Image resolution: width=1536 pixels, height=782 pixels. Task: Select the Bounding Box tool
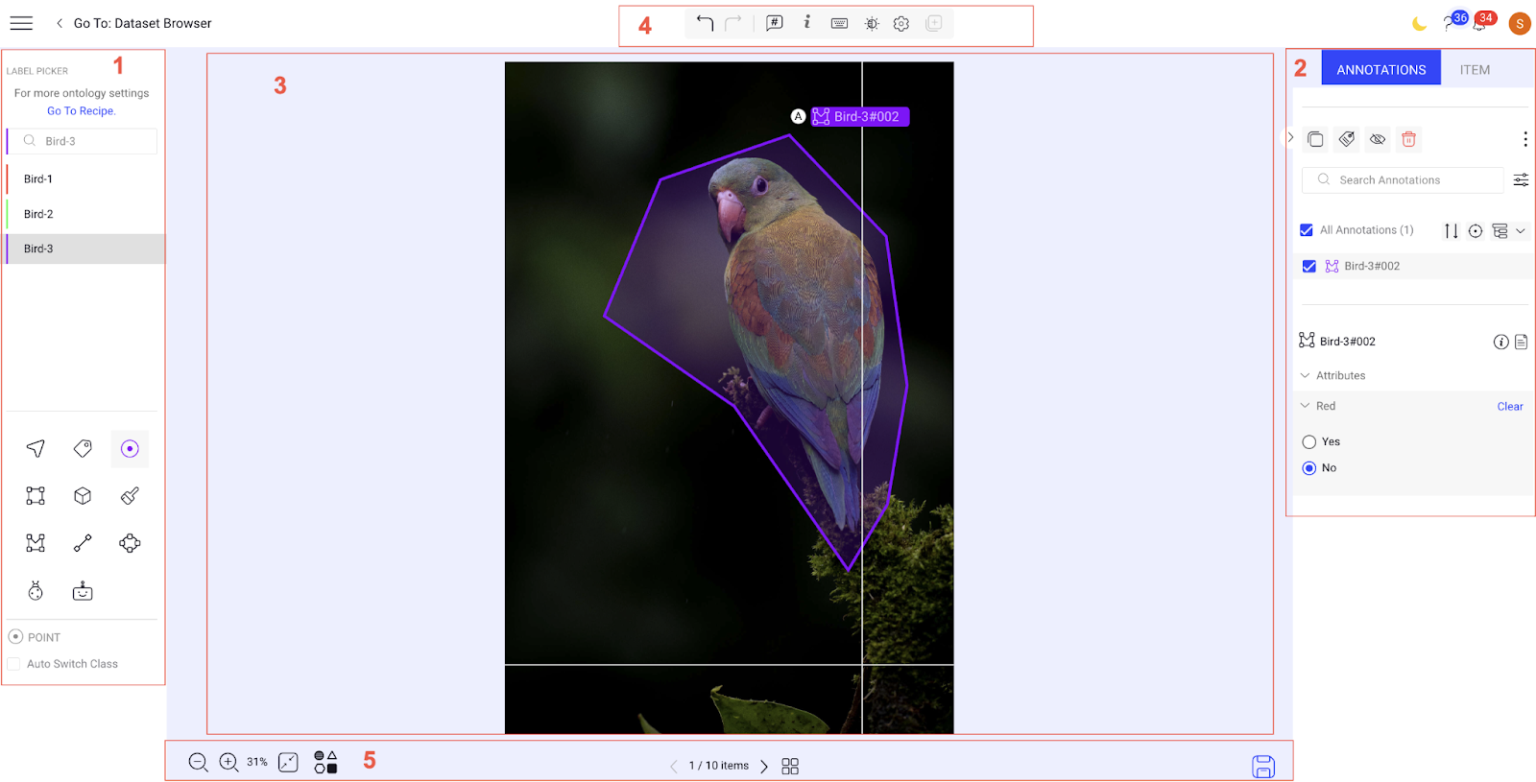tap(35, 495)
